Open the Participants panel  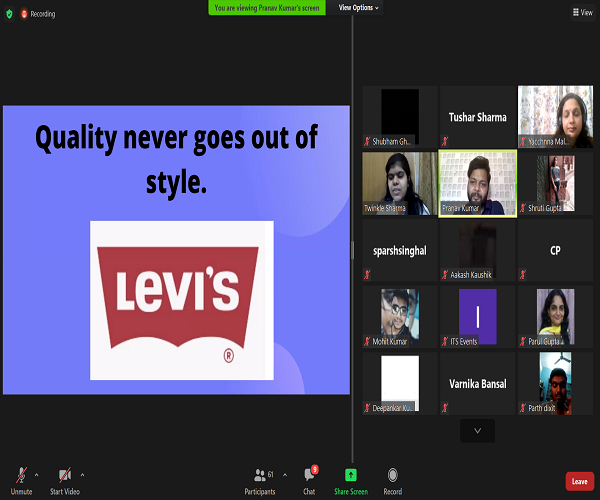(x=260, y=482)
